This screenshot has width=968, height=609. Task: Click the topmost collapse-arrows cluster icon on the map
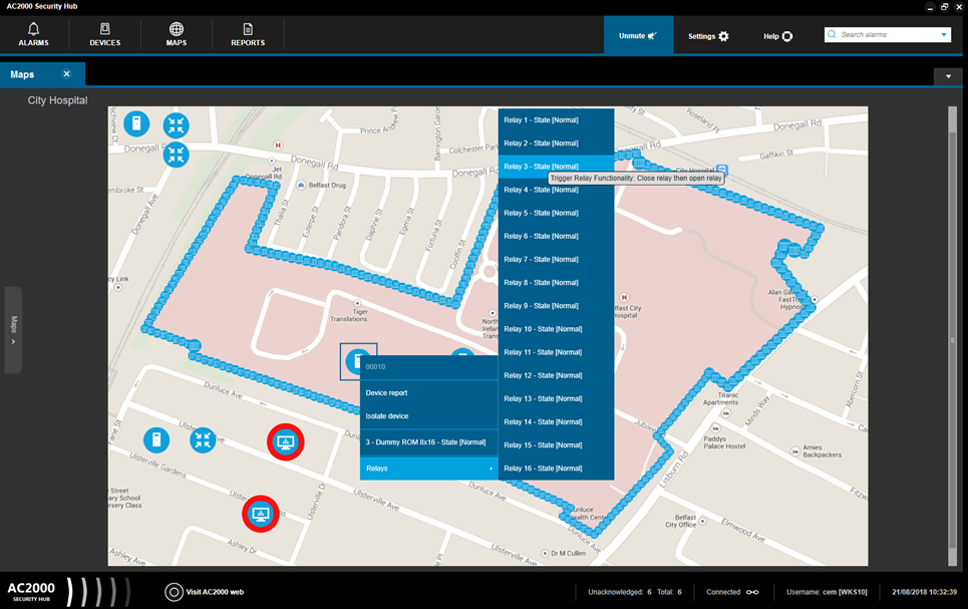[176, 125]
